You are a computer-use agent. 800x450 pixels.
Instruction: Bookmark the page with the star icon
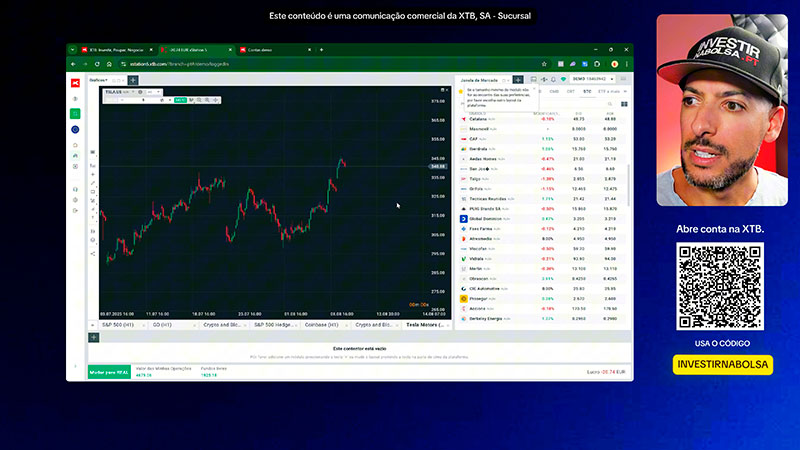[x=544, y=64]
